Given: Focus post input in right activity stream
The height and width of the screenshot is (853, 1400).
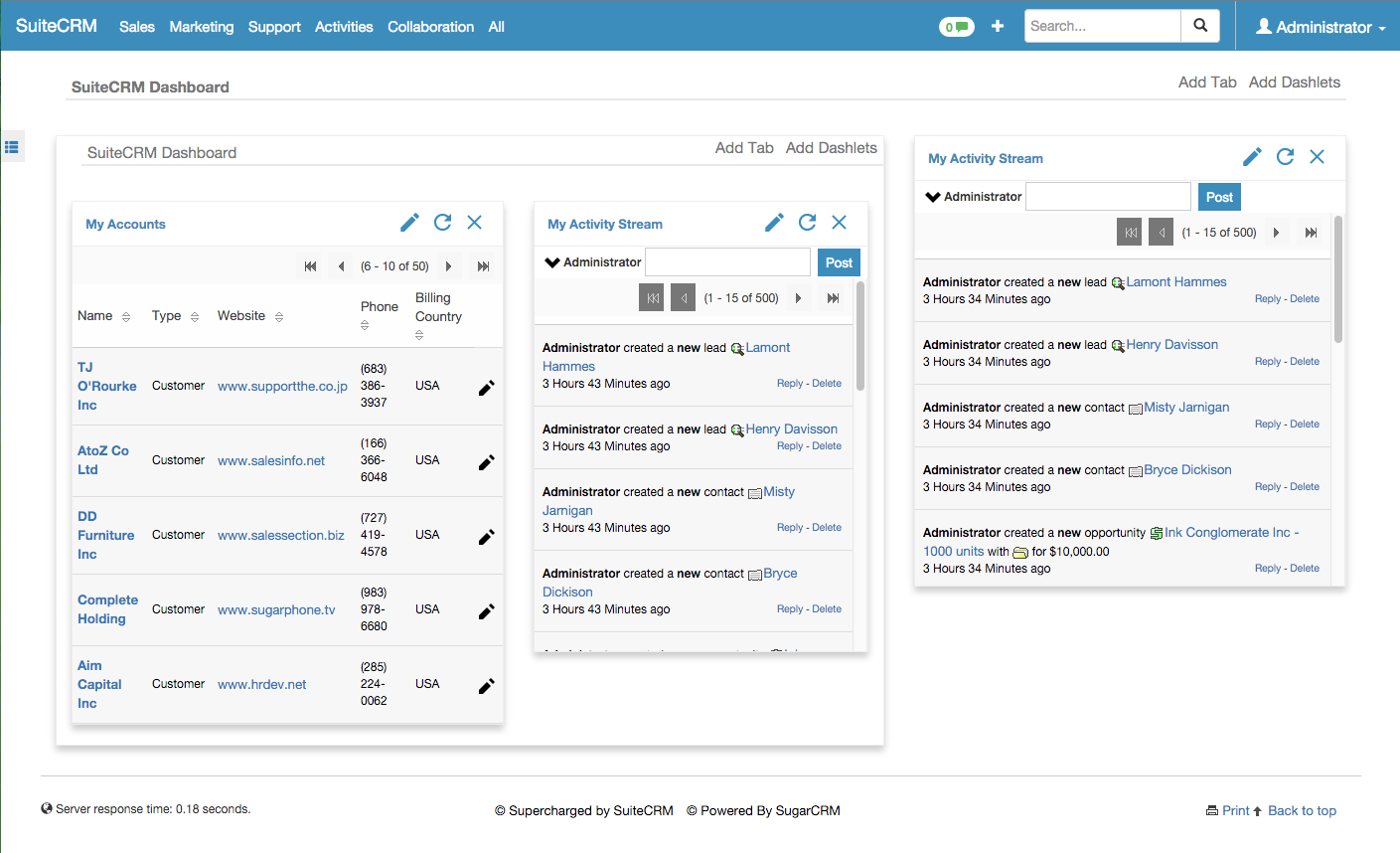Looking at the screenshot, I should (x=1108, y=197).
